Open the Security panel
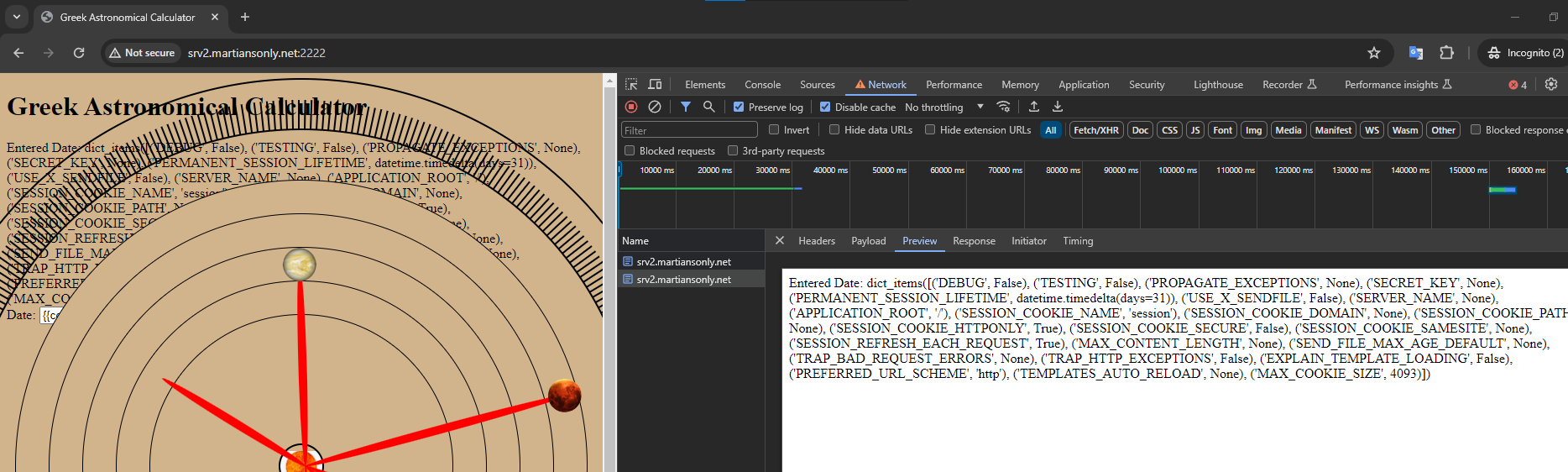Screen dimensions: 1568x472 1147,85
